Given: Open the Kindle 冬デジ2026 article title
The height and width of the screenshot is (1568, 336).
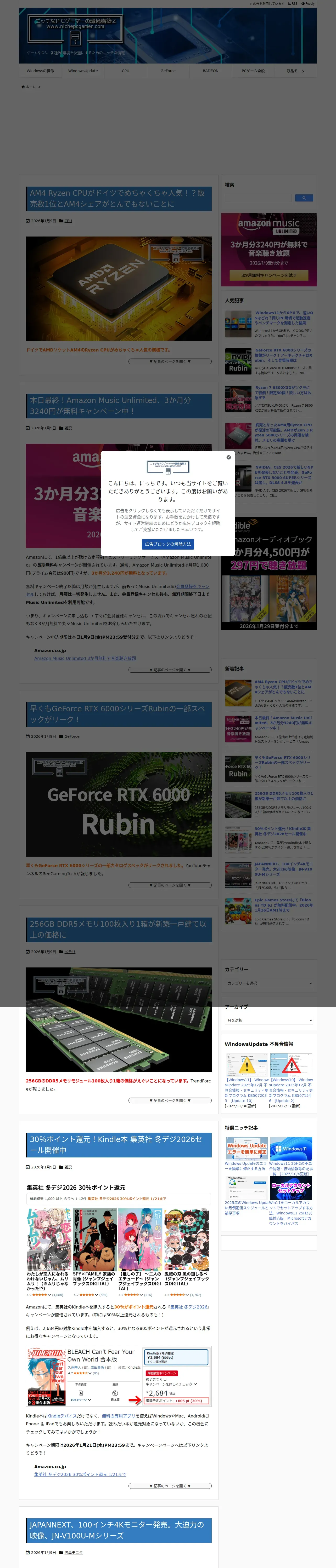Looking at the screenshot, I should coord(118,1145).
